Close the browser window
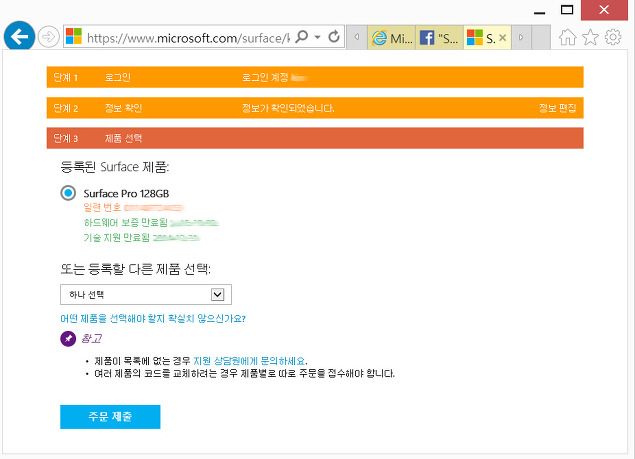The height and width of the screenshot is (459, 635). [x=604, y=10]
